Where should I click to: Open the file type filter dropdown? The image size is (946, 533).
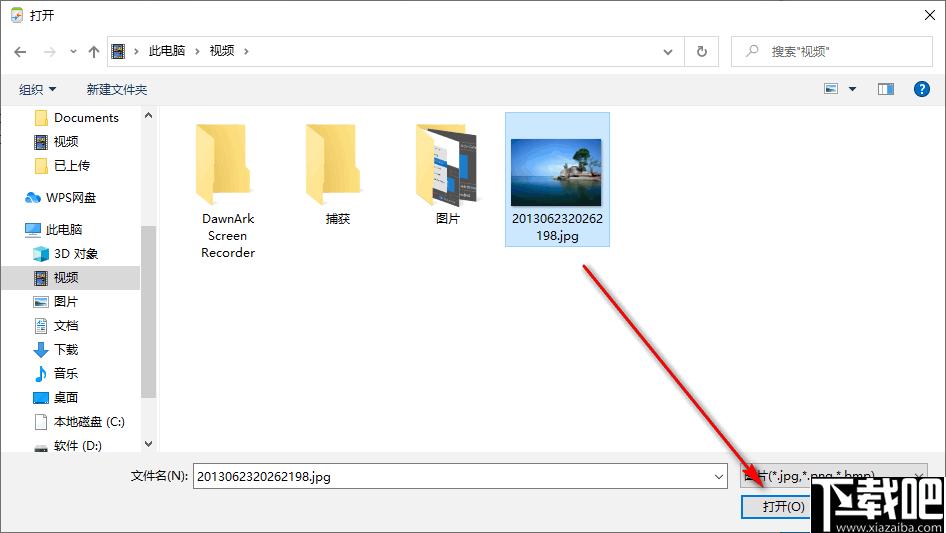tap(833, 476)
